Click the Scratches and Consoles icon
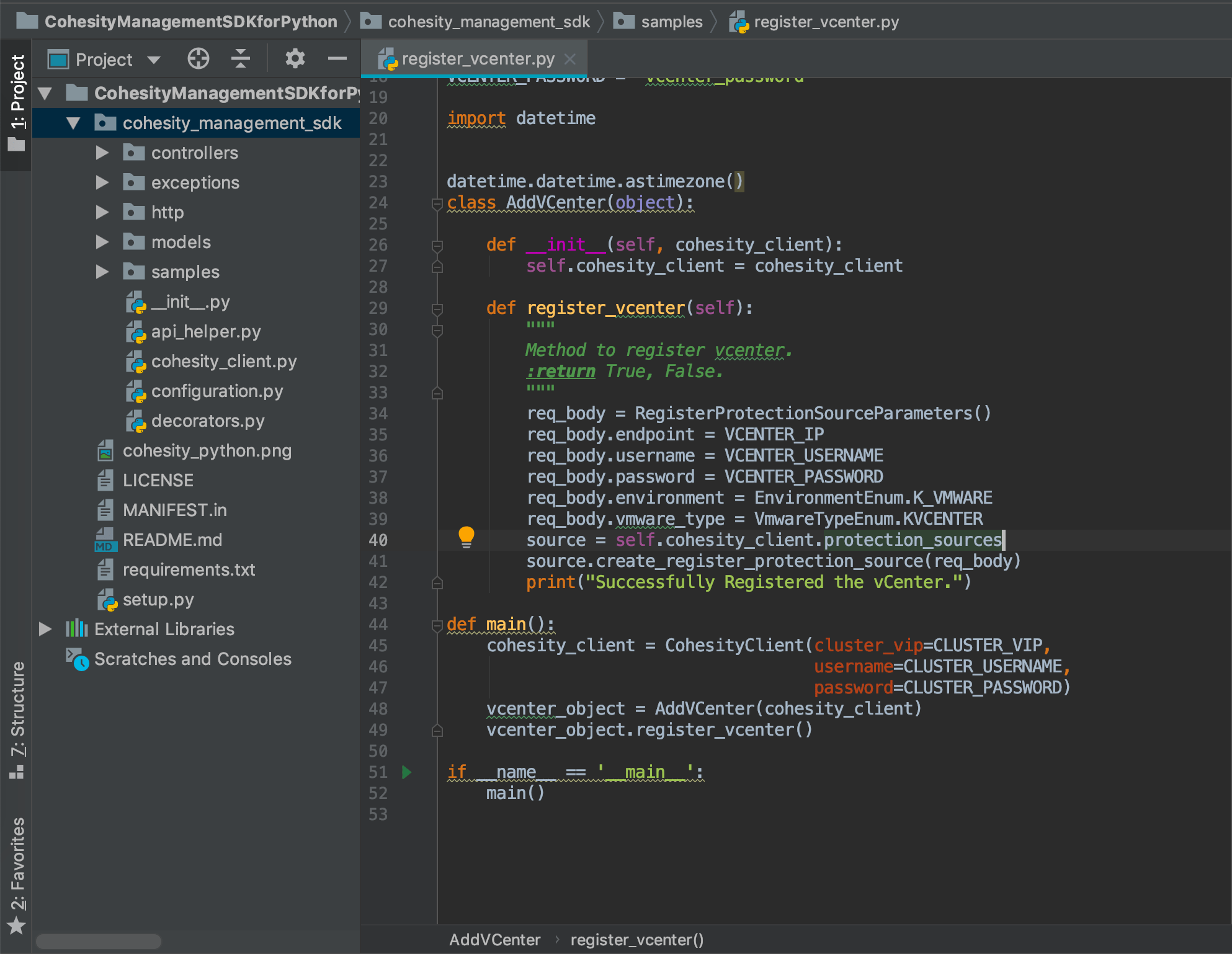The height and width of the screenshot is (954, 1232). pyautogui.click(x=77, y=659)
